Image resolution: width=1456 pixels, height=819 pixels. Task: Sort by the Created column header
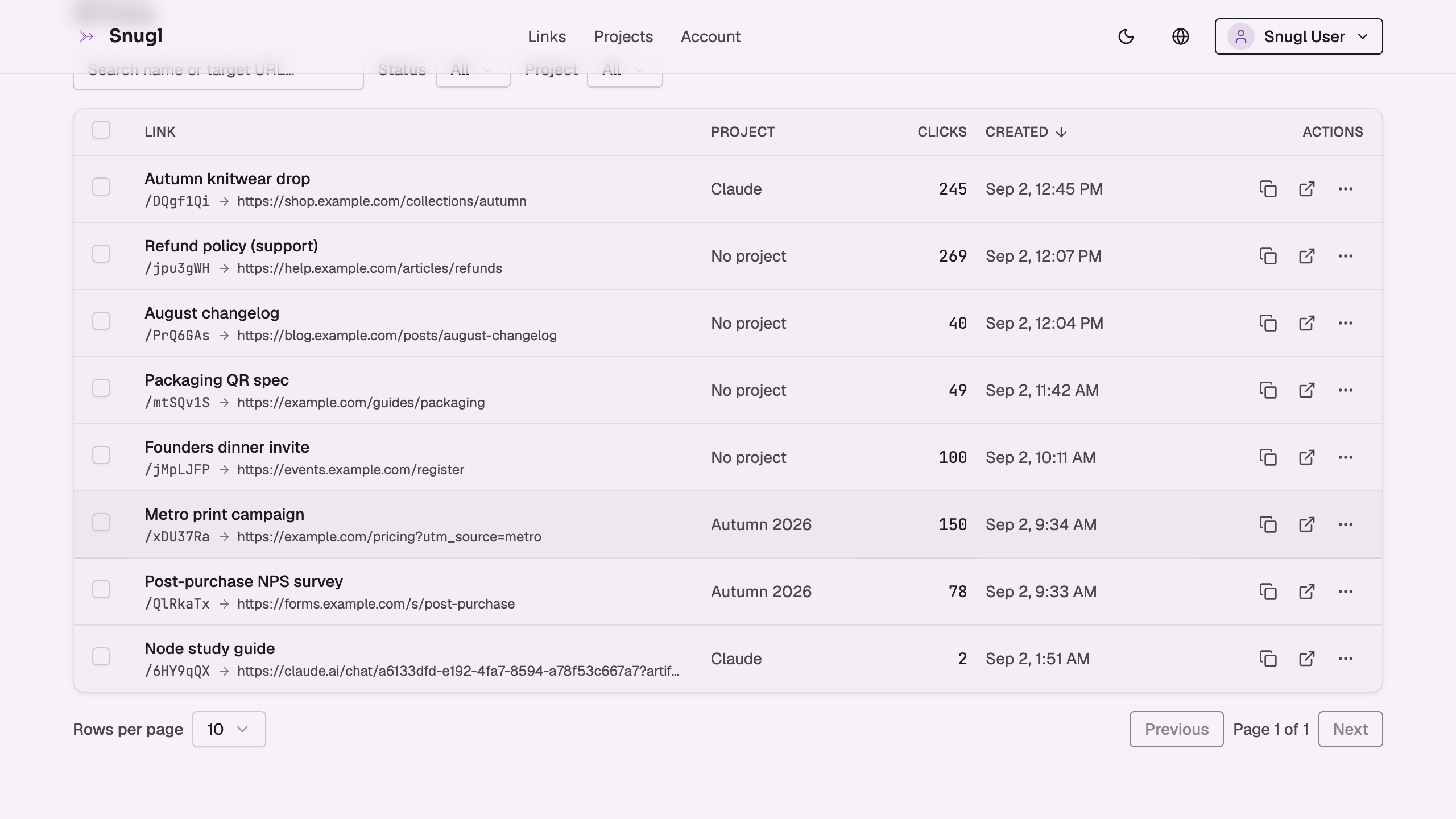point(1026,132)
